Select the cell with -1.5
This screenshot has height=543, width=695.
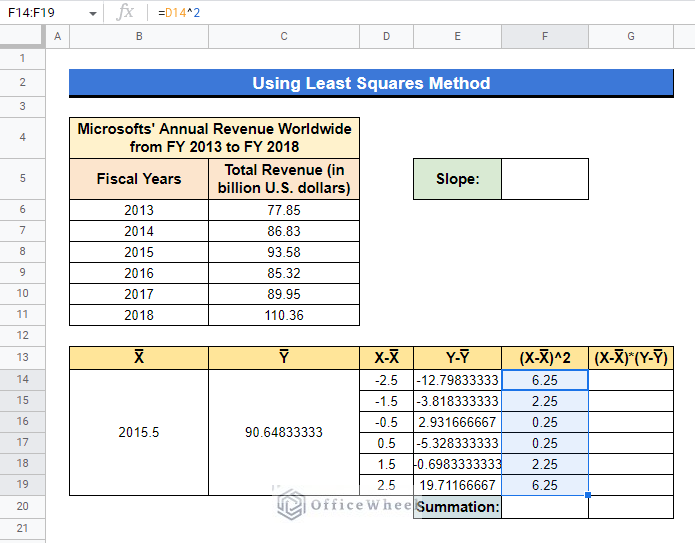[387, 401]
